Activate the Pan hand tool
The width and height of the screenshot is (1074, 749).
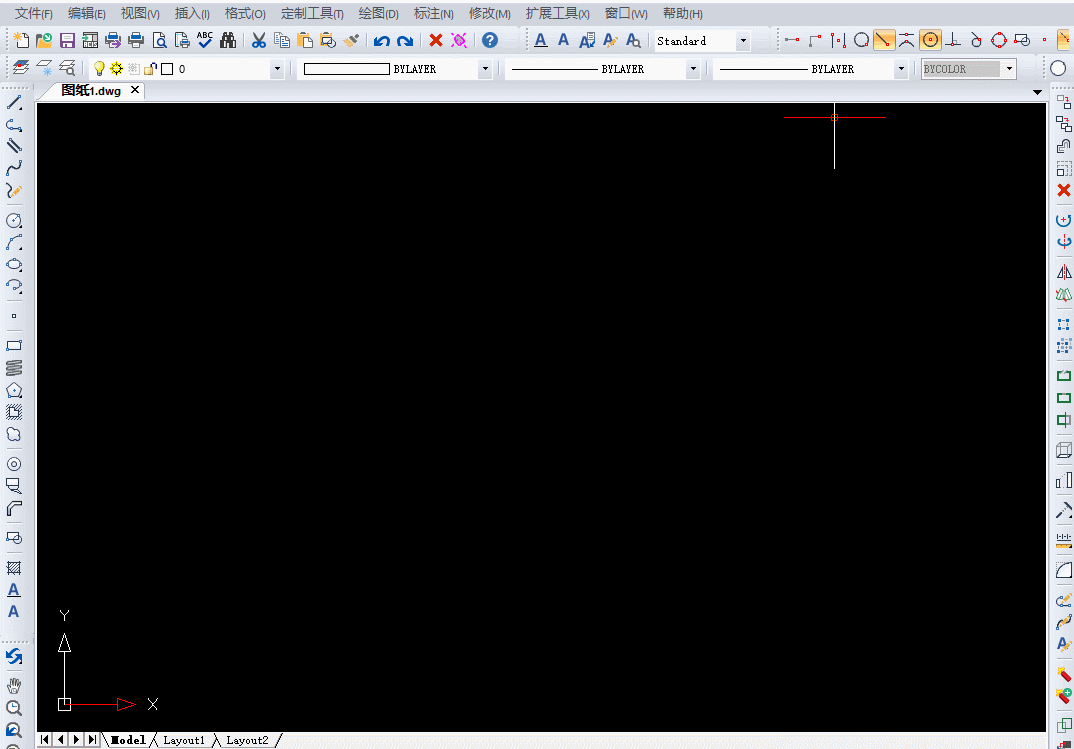click(x=14, y=685)
